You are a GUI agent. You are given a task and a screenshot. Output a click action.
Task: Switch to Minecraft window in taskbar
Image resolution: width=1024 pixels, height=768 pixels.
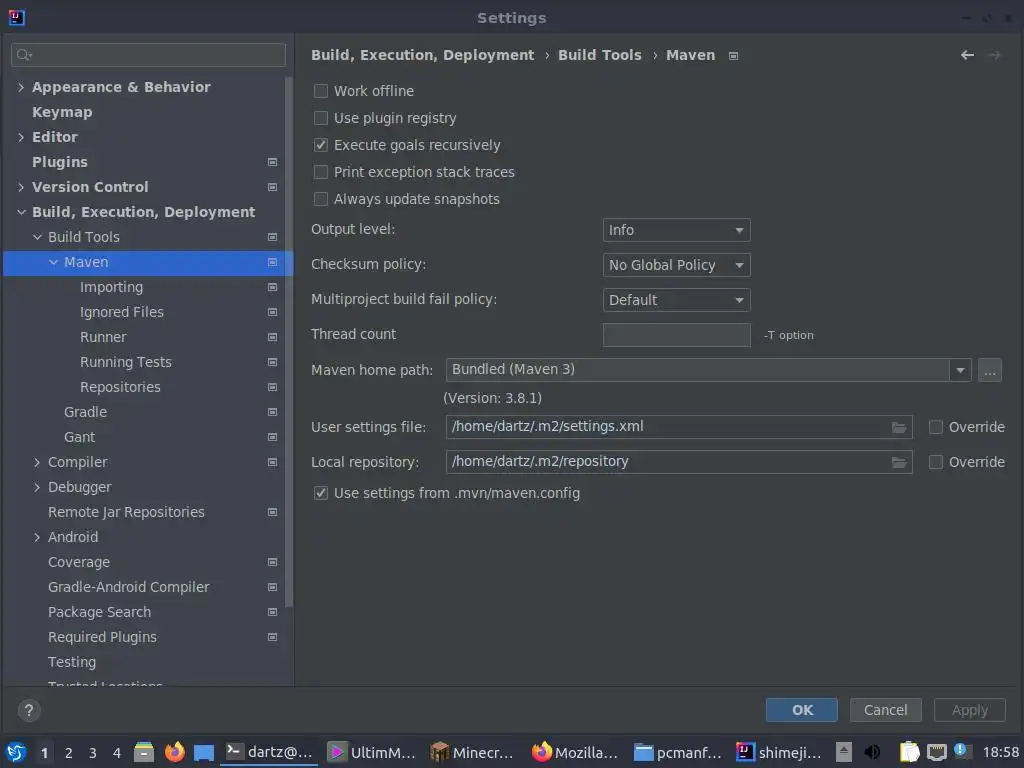(x=472, y=752)
